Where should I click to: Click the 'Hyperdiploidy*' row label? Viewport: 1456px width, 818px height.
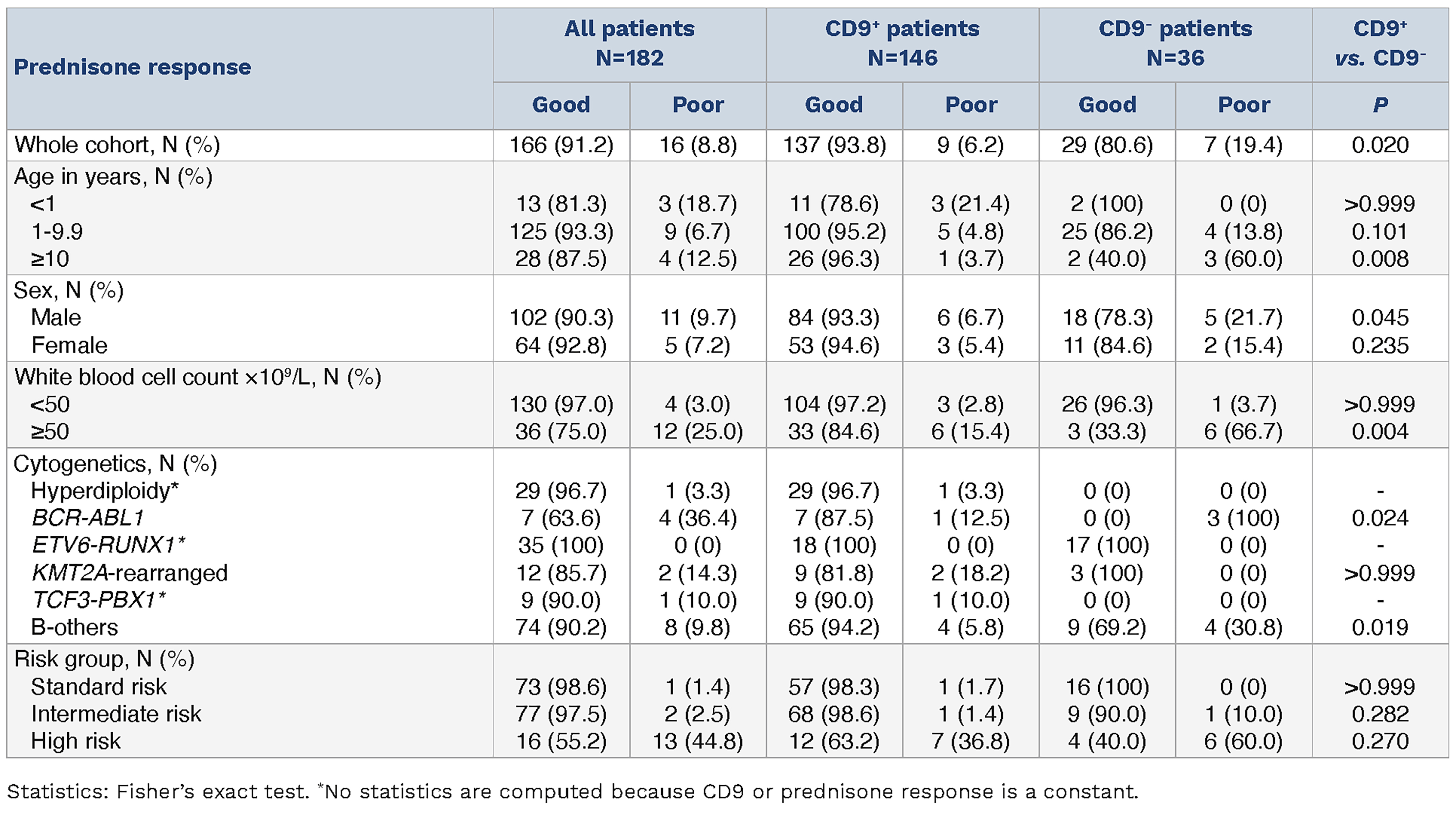pos(105,491)
